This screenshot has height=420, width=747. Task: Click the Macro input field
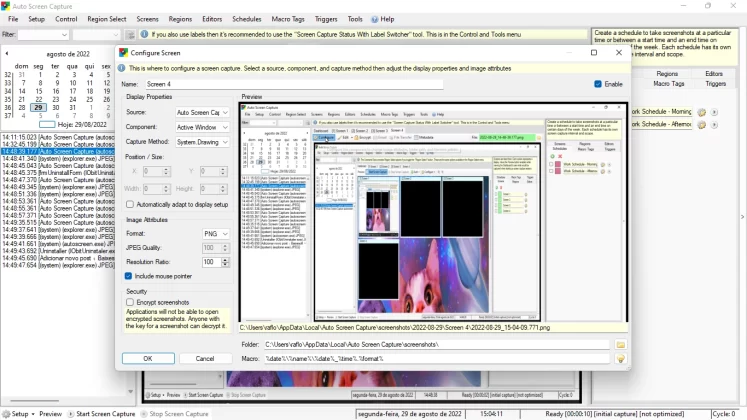[436, 359]
